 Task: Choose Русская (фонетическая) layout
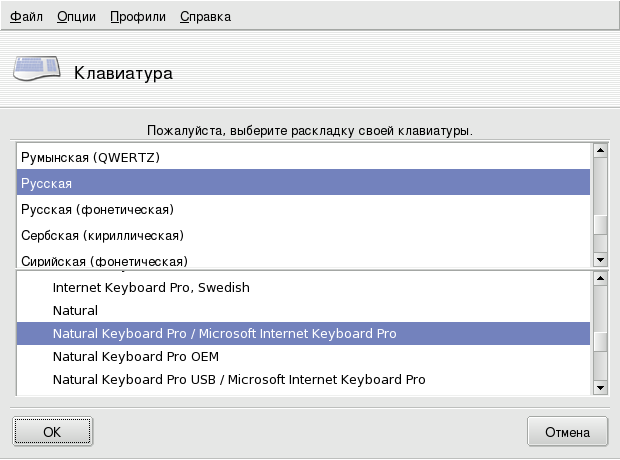(98, 209)
